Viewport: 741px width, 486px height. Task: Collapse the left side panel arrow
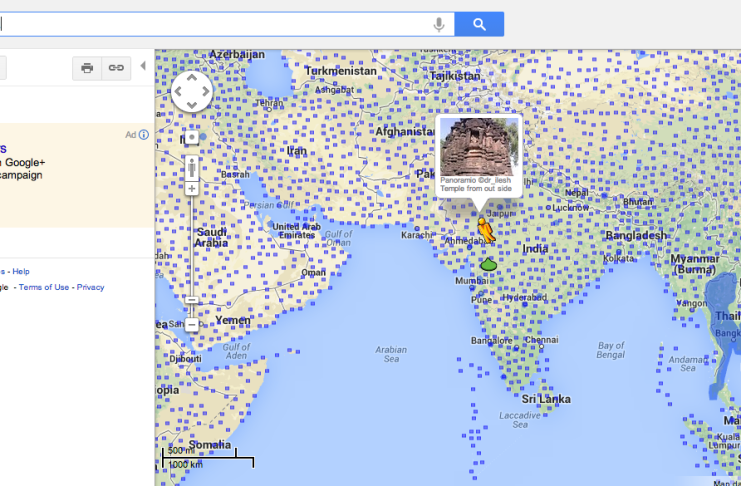142,66
